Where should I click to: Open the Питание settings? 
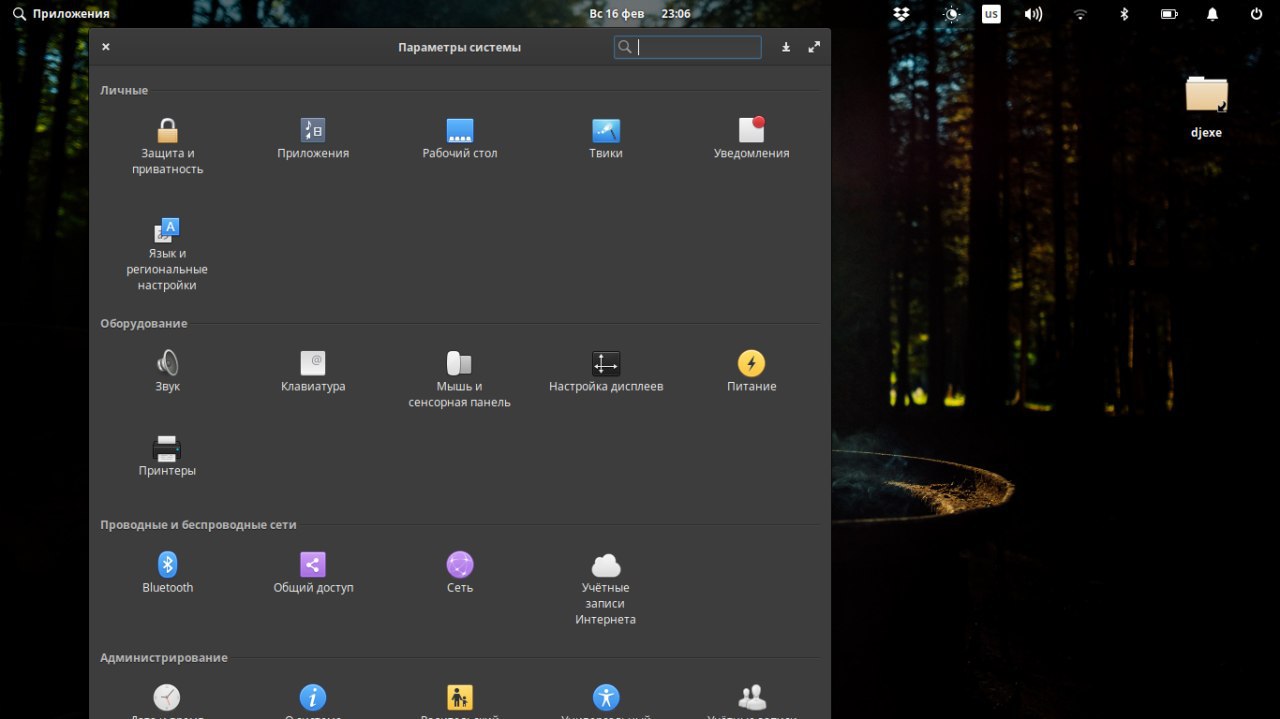(x=752, y=371)
